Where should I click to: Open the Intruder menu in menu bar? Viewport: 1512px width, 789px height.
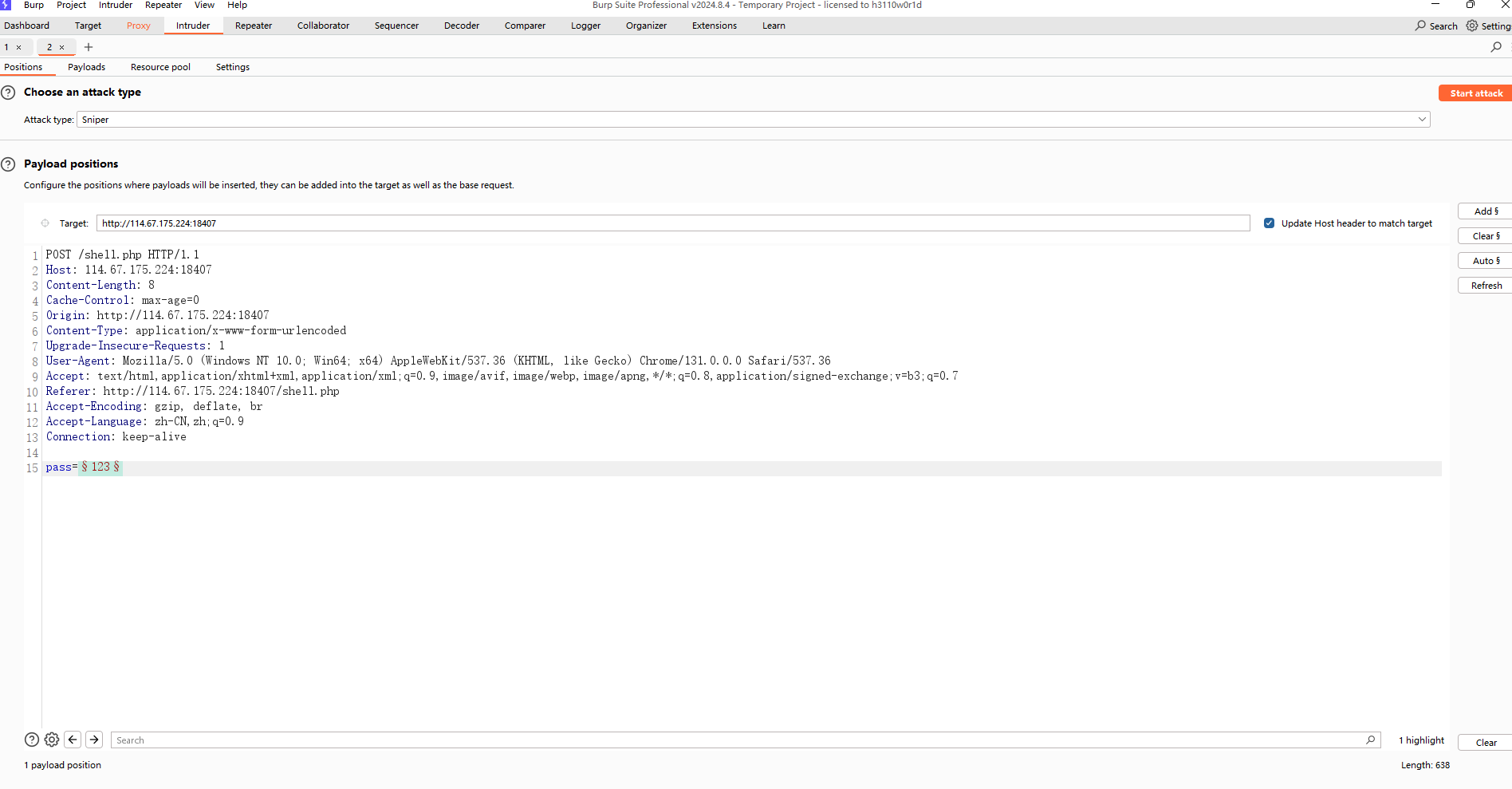[116, 6]
